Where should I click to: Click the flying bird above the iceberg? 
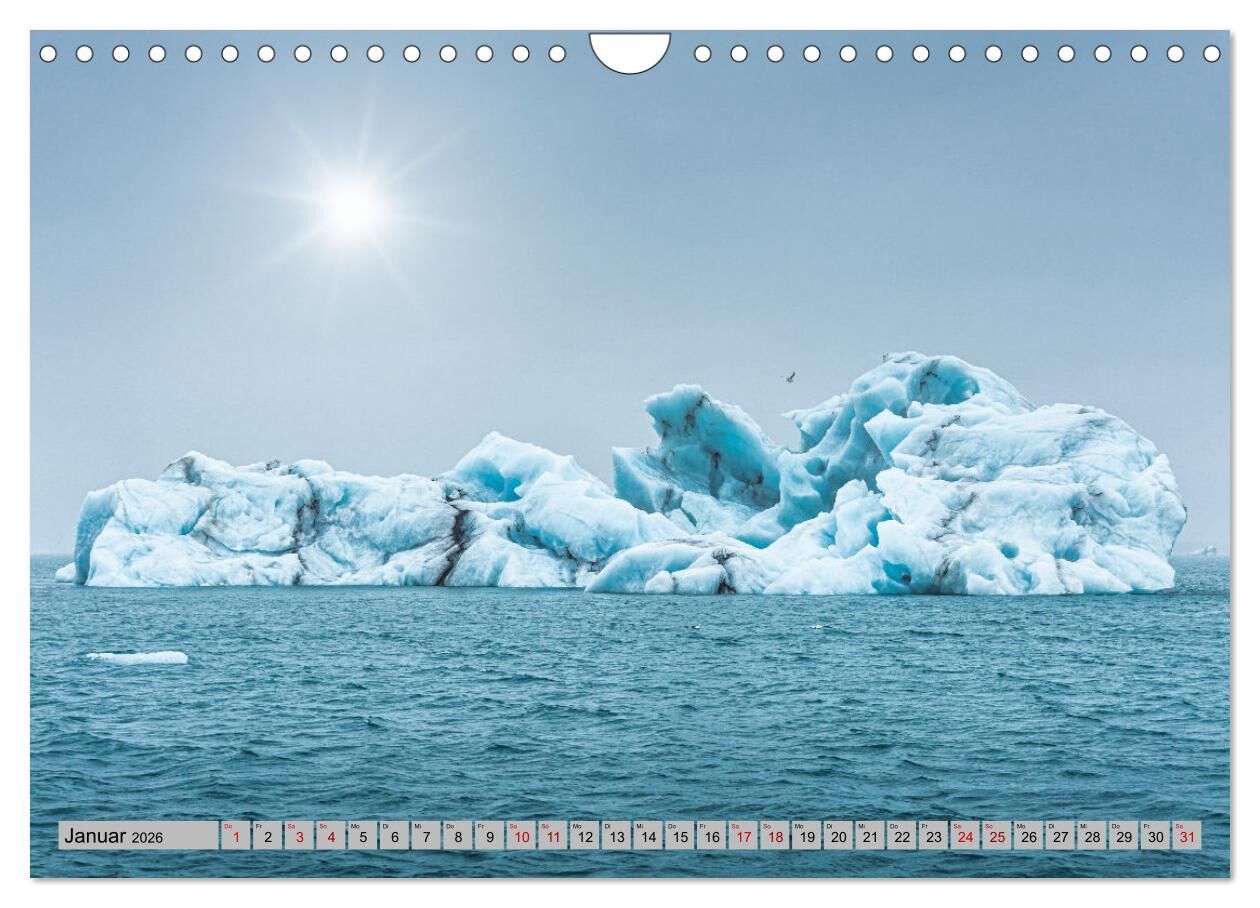789,377
